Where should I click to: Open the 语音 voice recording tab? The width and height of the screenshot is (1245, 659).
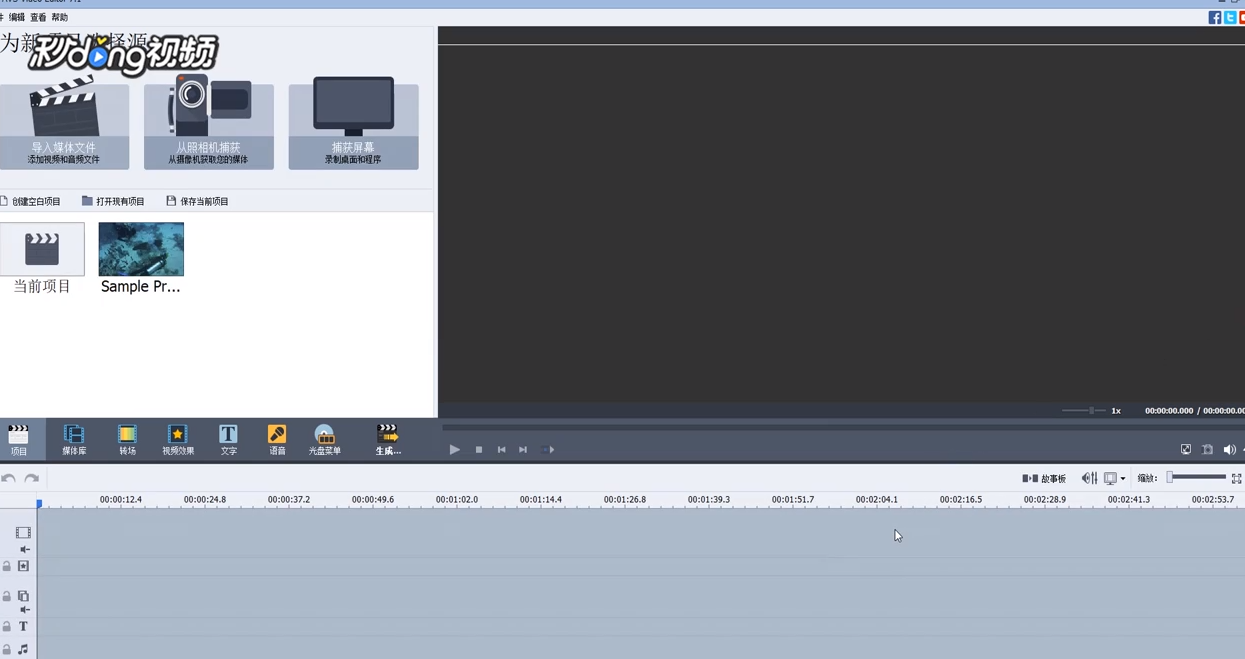(x=277, y=439)
